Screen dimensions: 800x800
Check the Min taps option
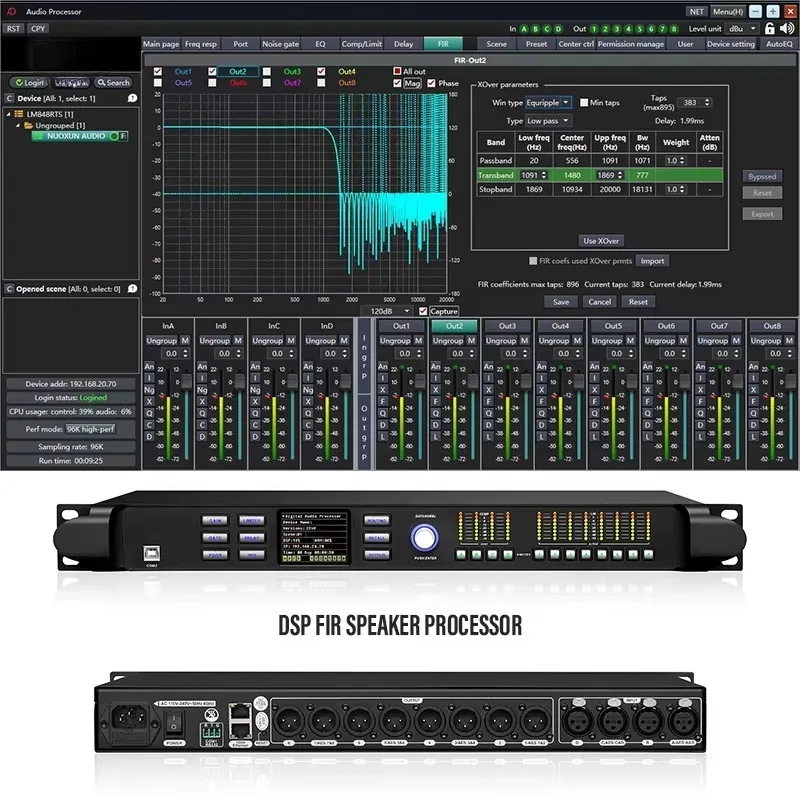click(x=584, y=103)
